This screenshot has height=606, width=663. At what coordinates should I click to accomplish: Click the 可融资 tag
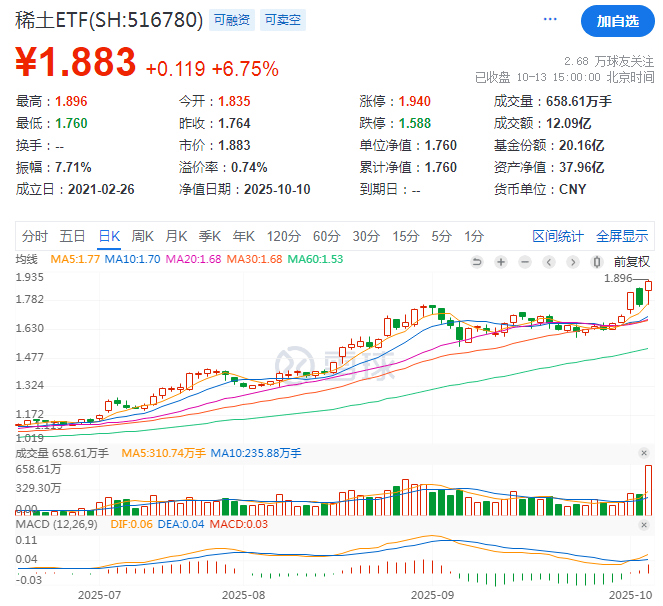(x=233, y=19)
